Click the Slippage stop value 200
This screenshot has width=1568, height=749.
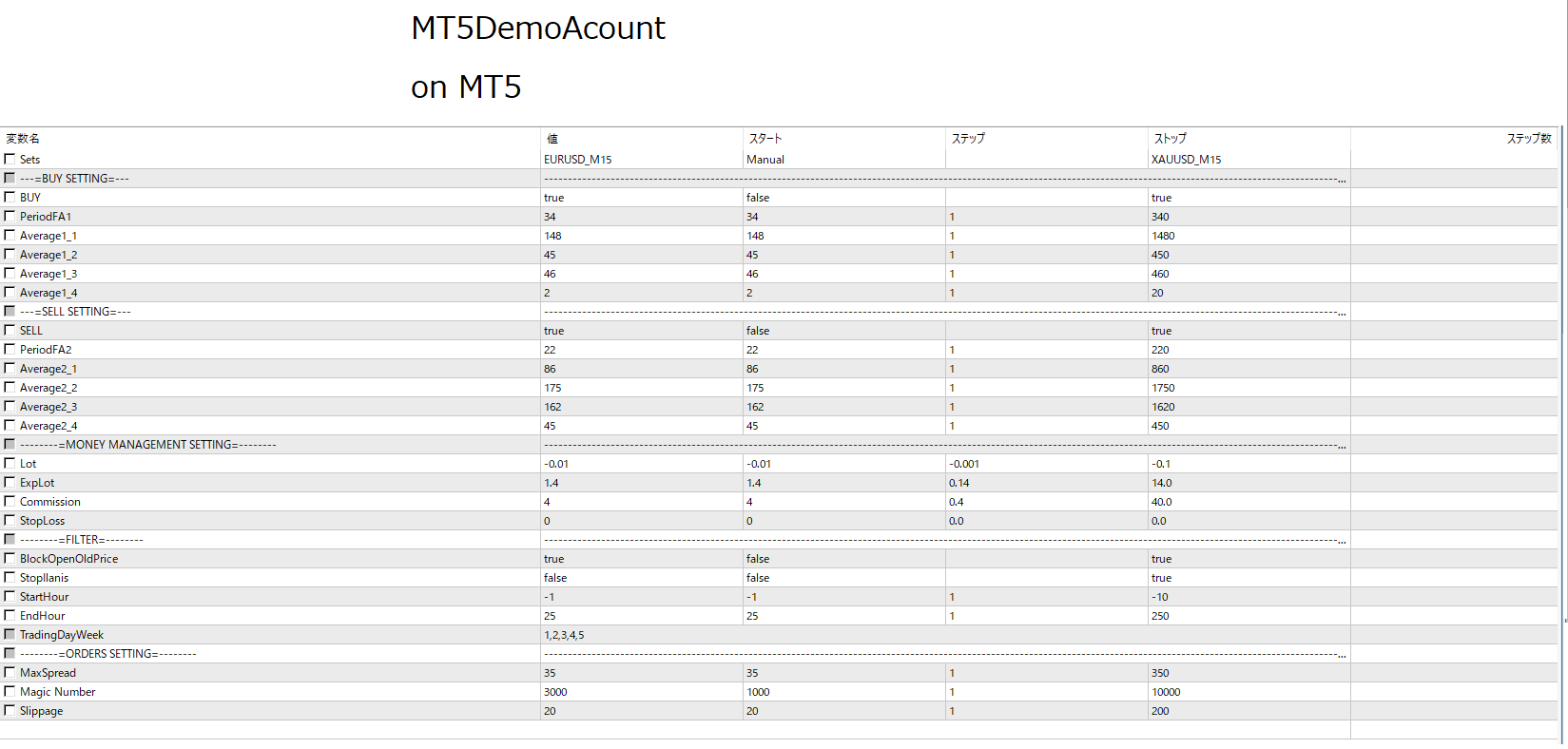coord(1160,711)
